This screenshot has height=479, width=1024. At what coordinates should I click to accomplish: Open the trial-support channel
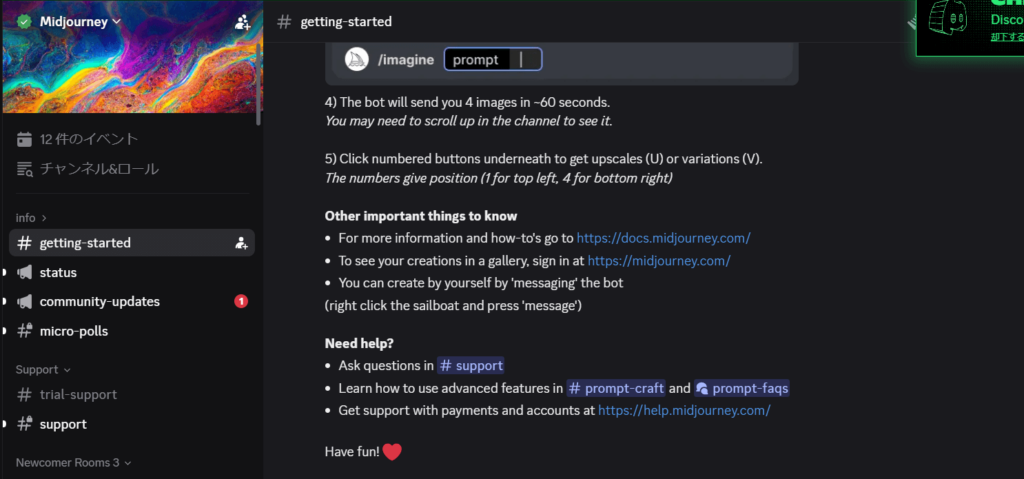pos(78,394)
